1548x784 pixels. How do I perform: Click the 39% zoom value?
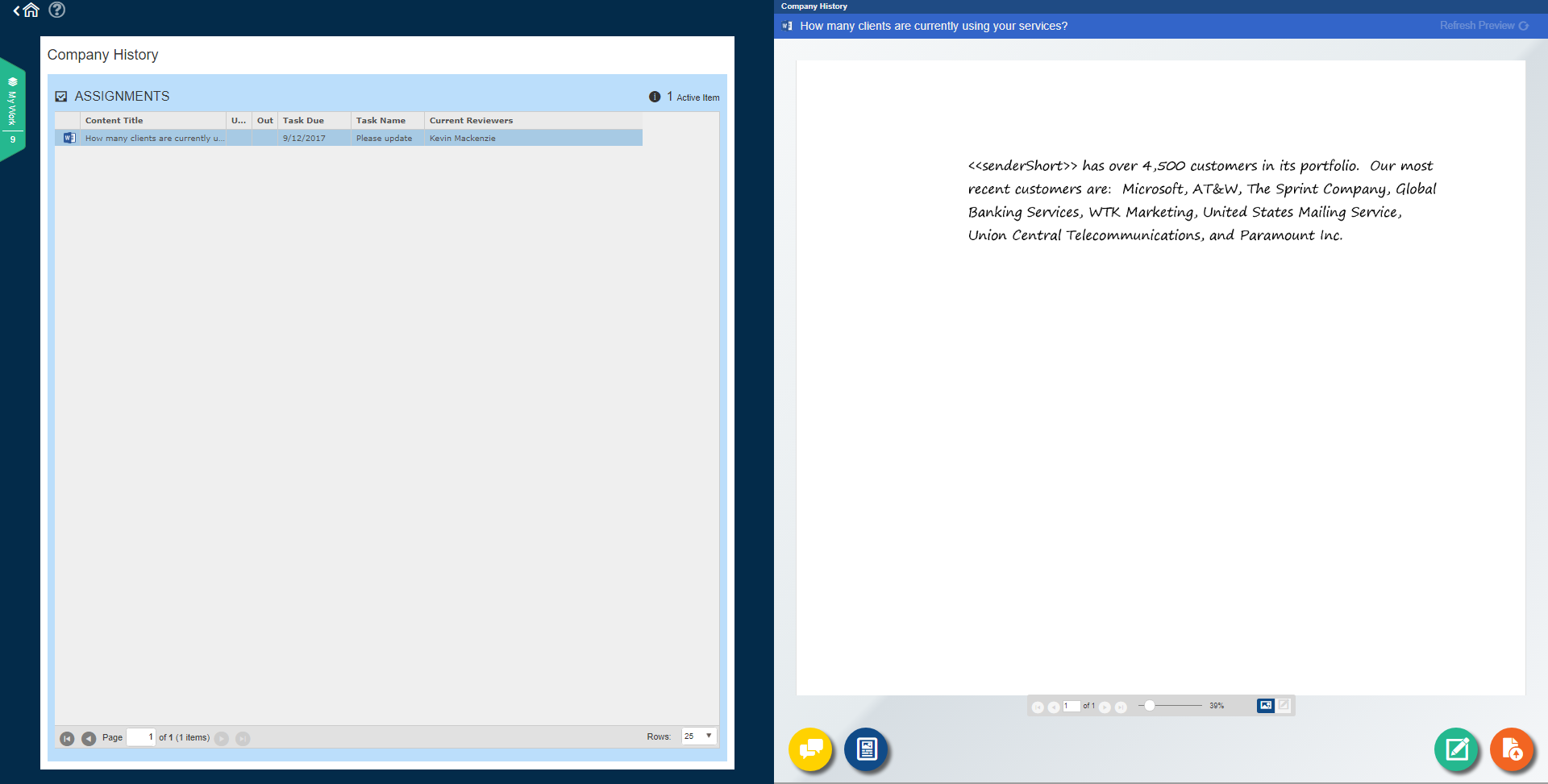1217,706
